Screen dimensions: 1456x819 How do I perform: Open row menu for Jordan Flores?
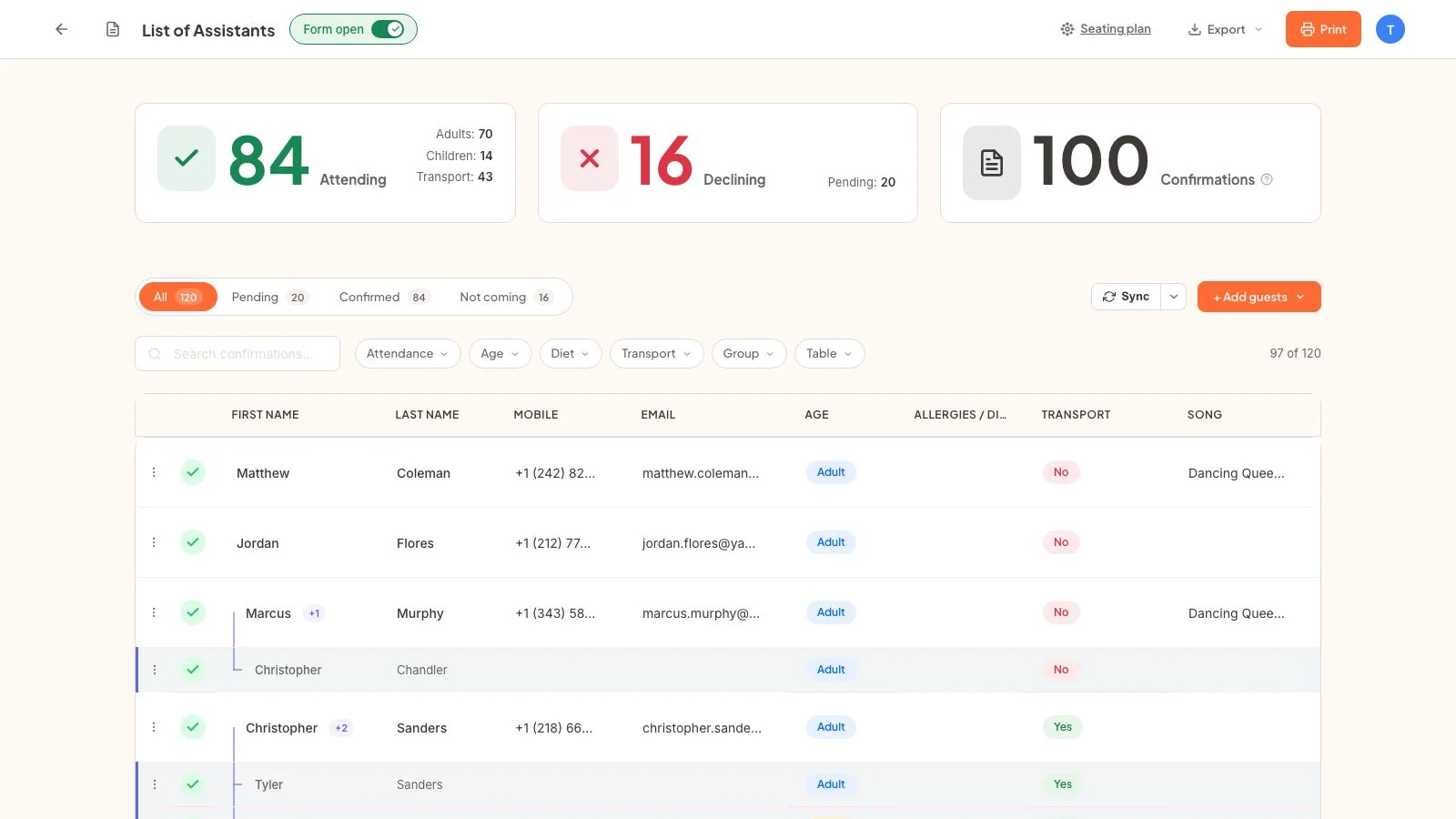pyautogui.click(x=154, y=542)
